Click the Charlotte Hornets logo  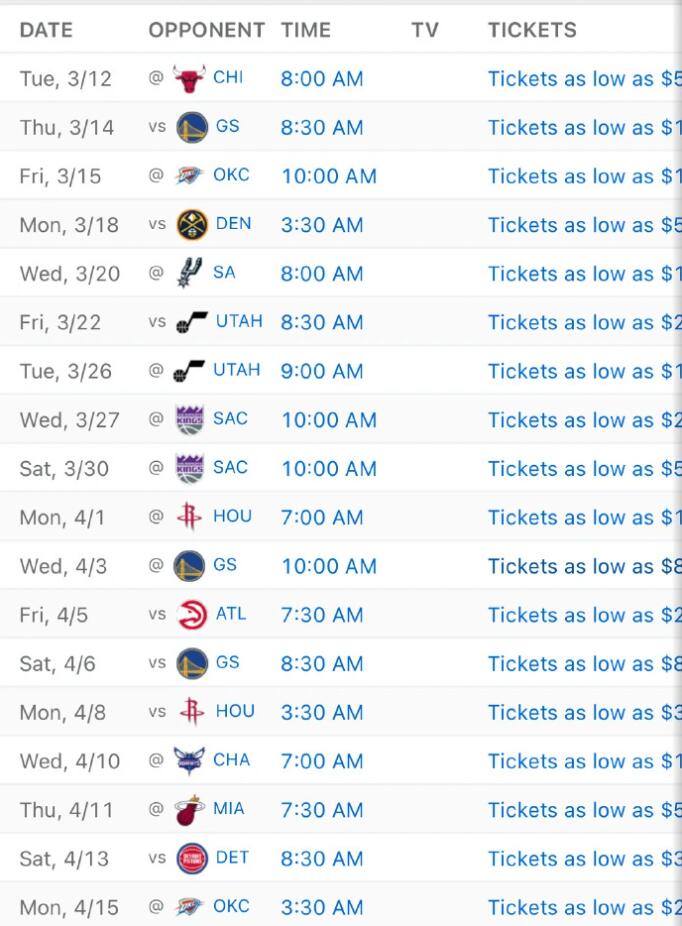pos(189,761)
